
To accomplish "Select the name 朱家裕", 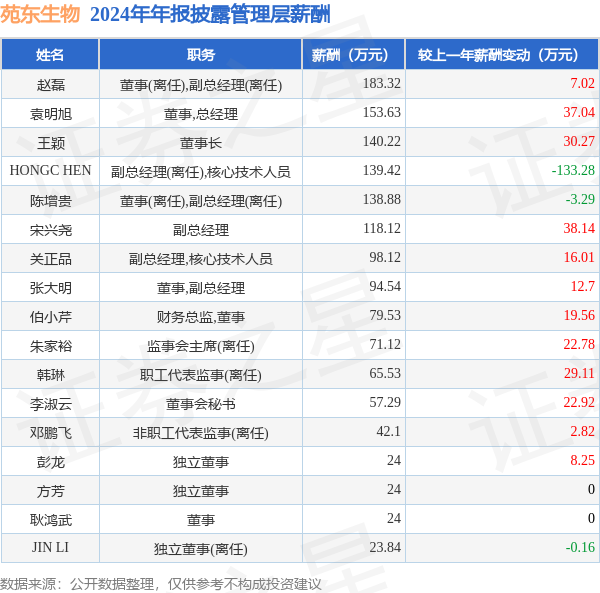I will point(51,346).
